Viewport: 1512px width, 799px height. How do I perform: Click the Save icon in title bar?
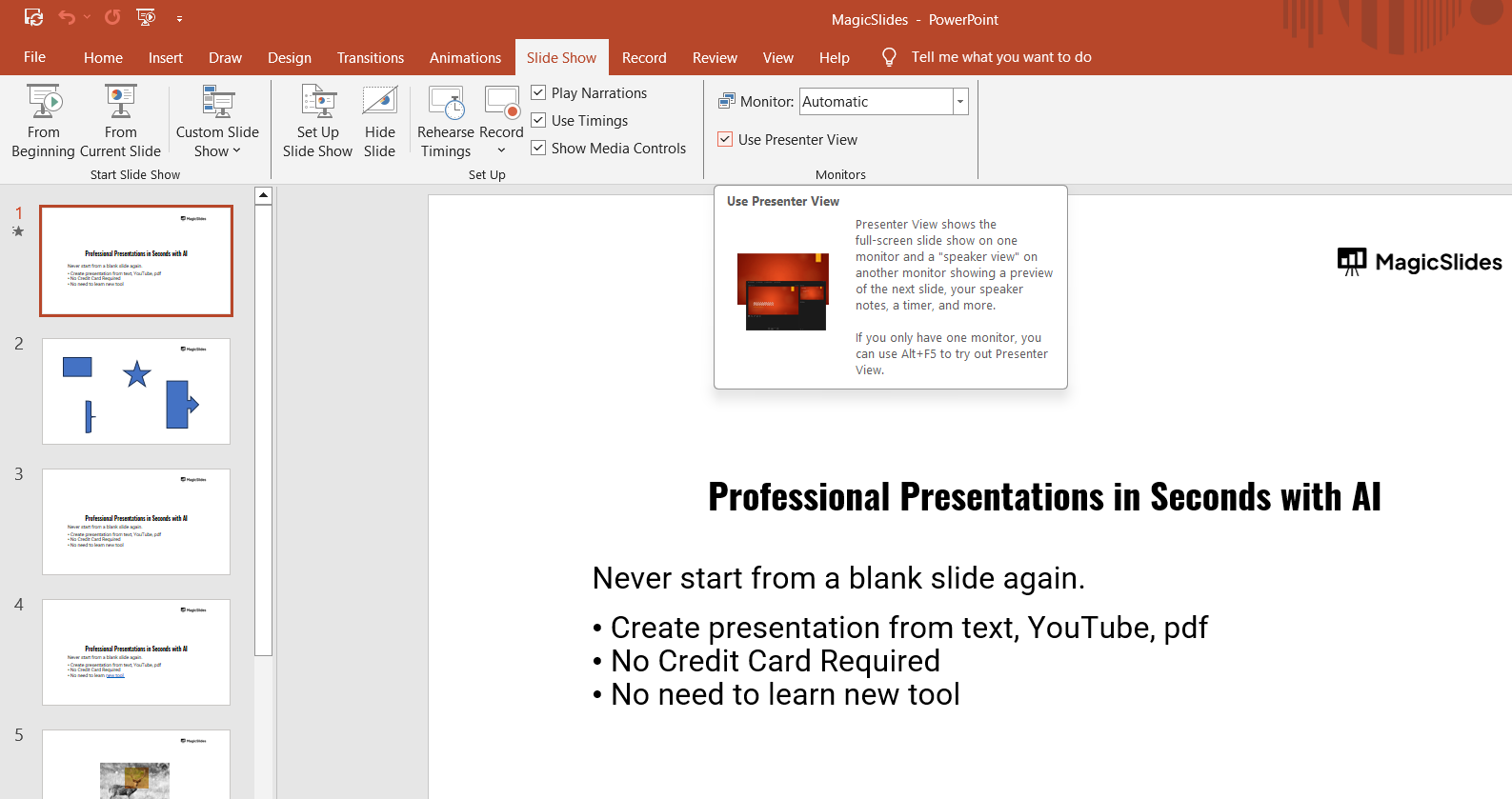click(x=33, y=17)
